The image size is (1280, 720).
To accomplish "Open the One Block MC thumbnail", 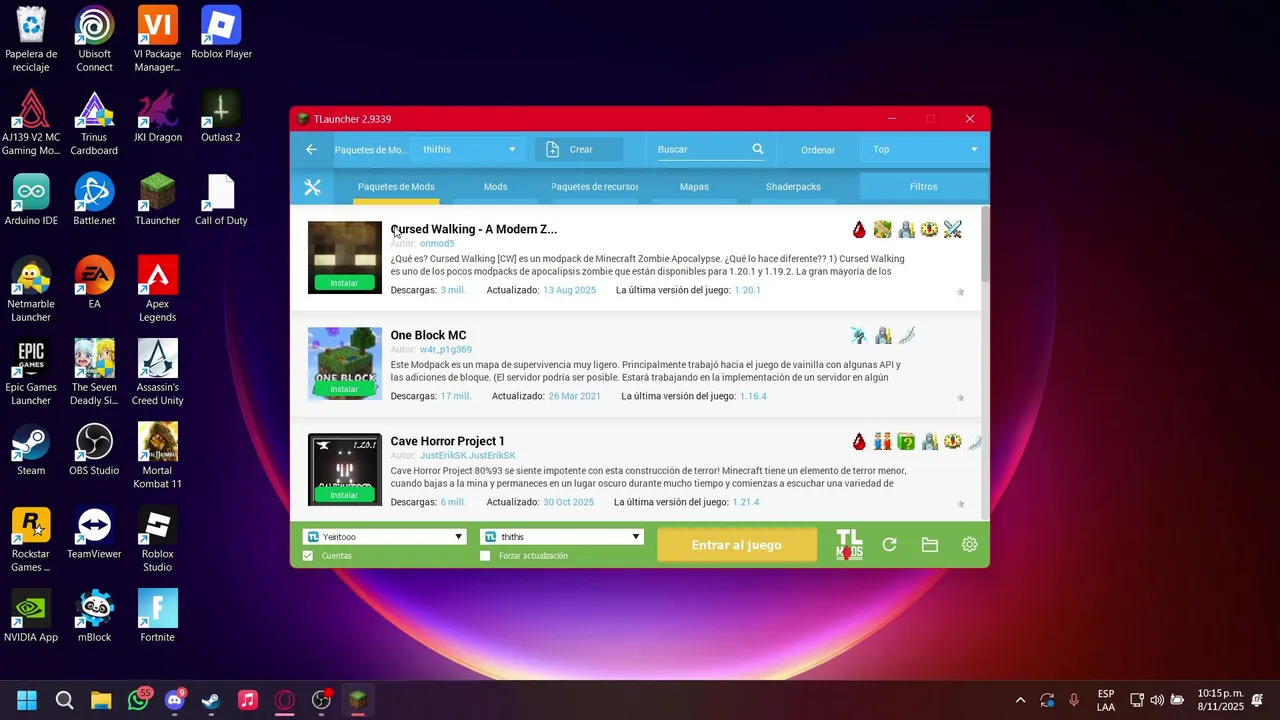I will [x=345, y=364].
